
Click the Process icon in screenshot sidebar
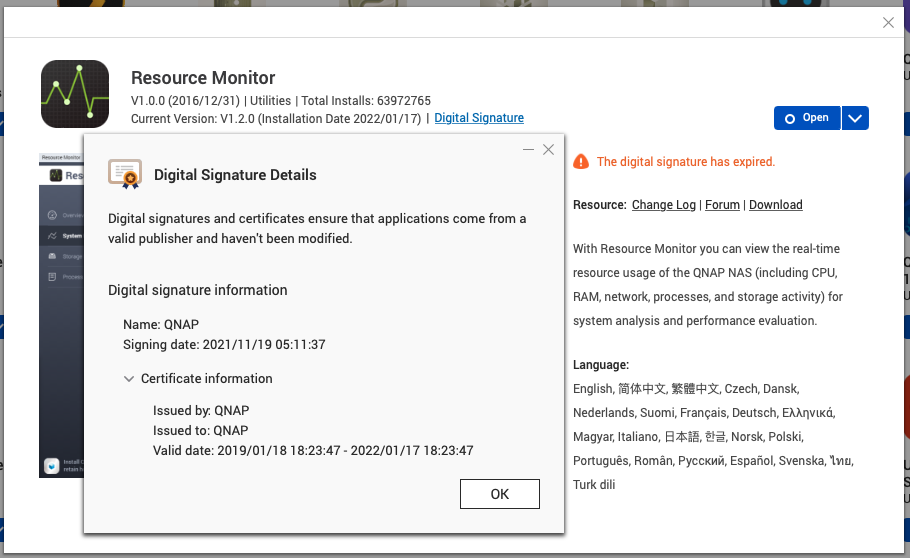click(51, 277)
